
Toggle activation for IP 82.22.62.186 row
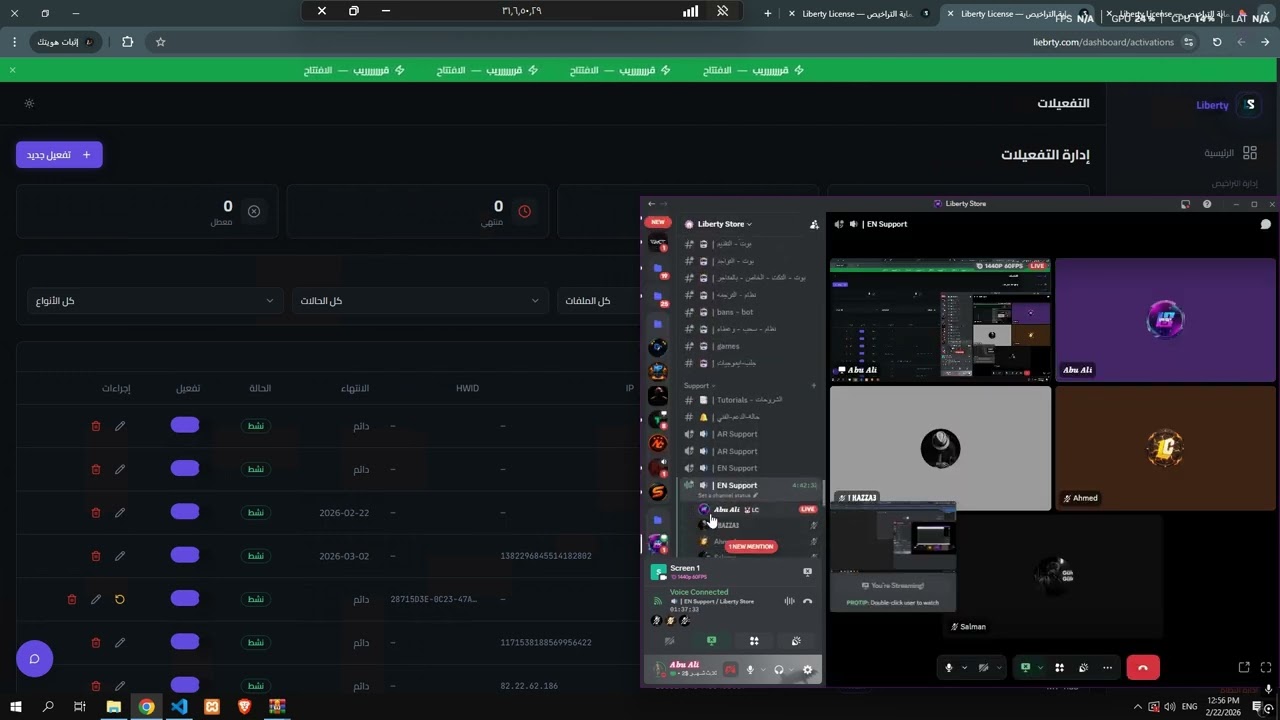pyautogui.click(x=185, y=684)
